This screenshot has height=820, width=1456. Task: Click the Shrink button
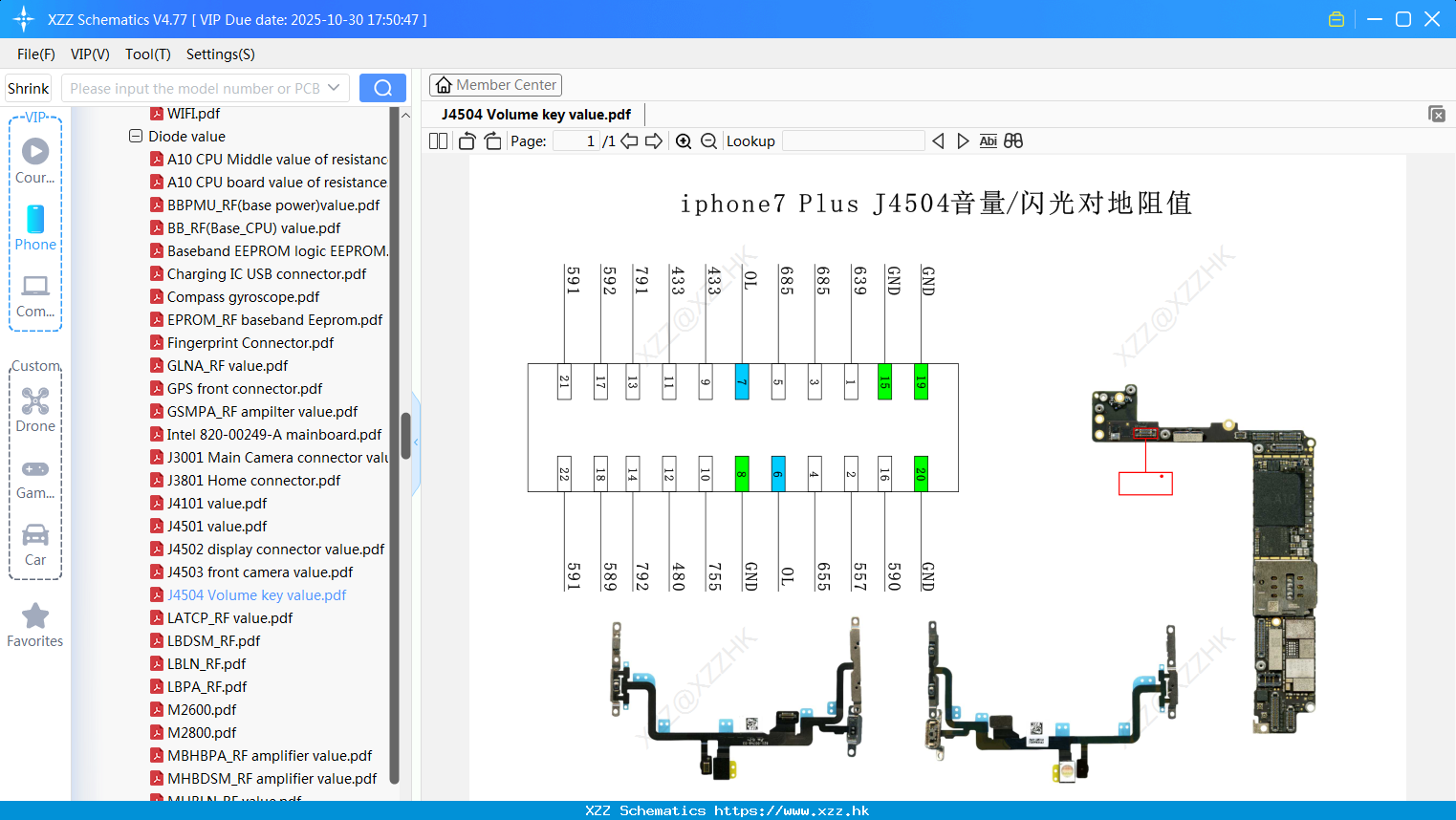[28, 88]
